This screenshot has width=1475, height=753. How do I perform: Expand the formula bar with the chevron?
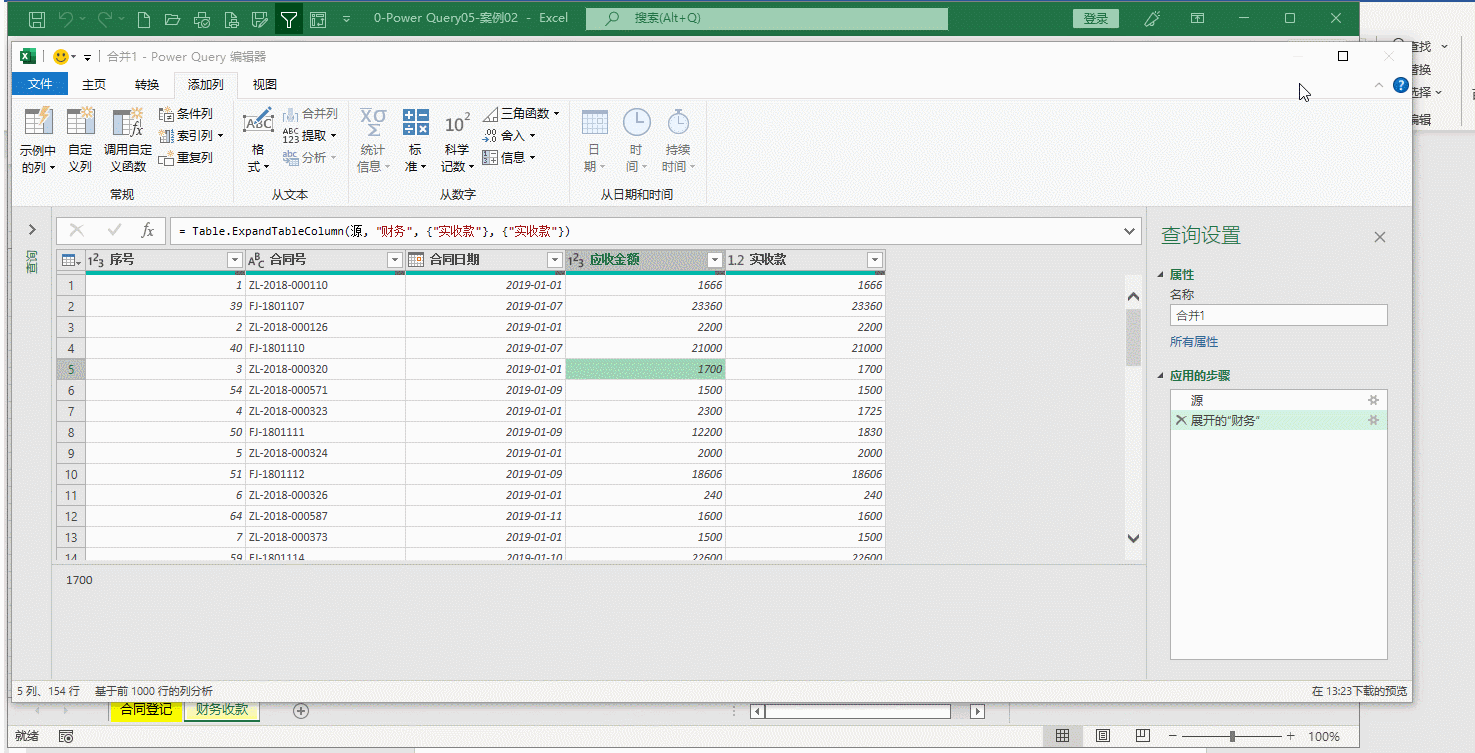[x=1131, y=231]
